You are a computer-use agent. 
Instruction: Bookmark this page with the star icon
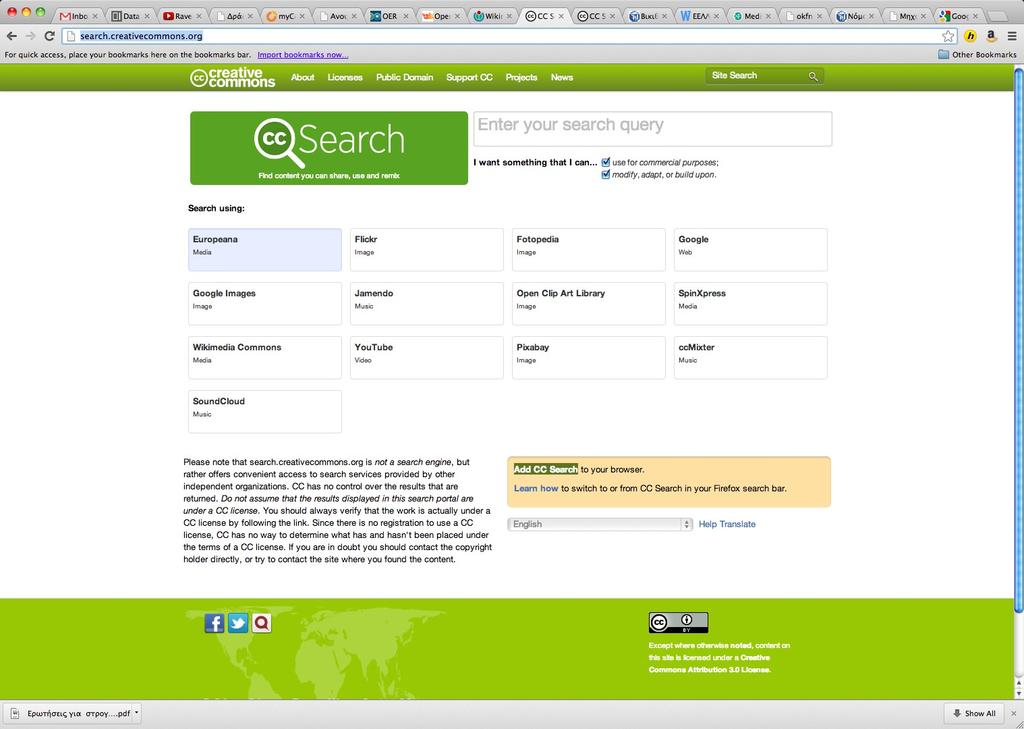[x=948, y=37]
